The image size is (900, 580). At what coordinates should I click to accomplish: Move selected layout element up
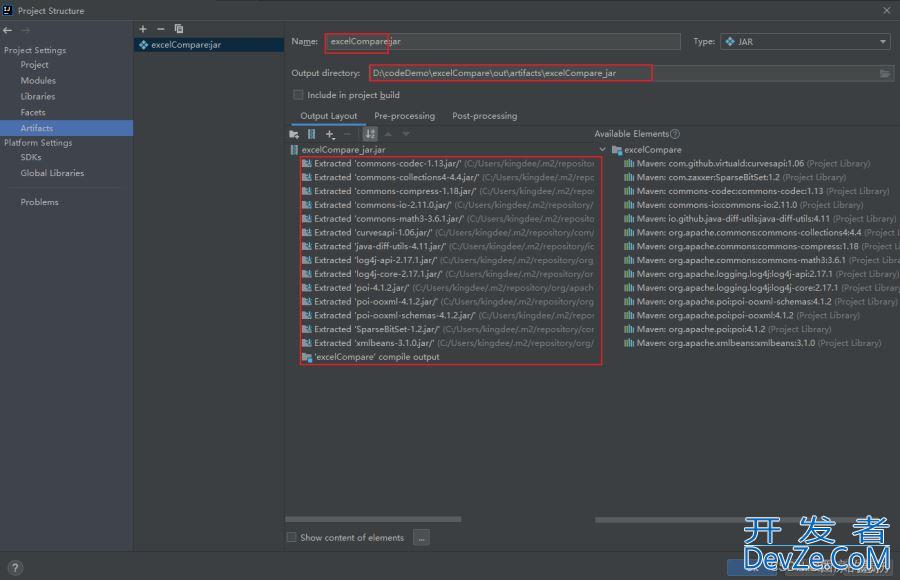click(x=388, y=134)
